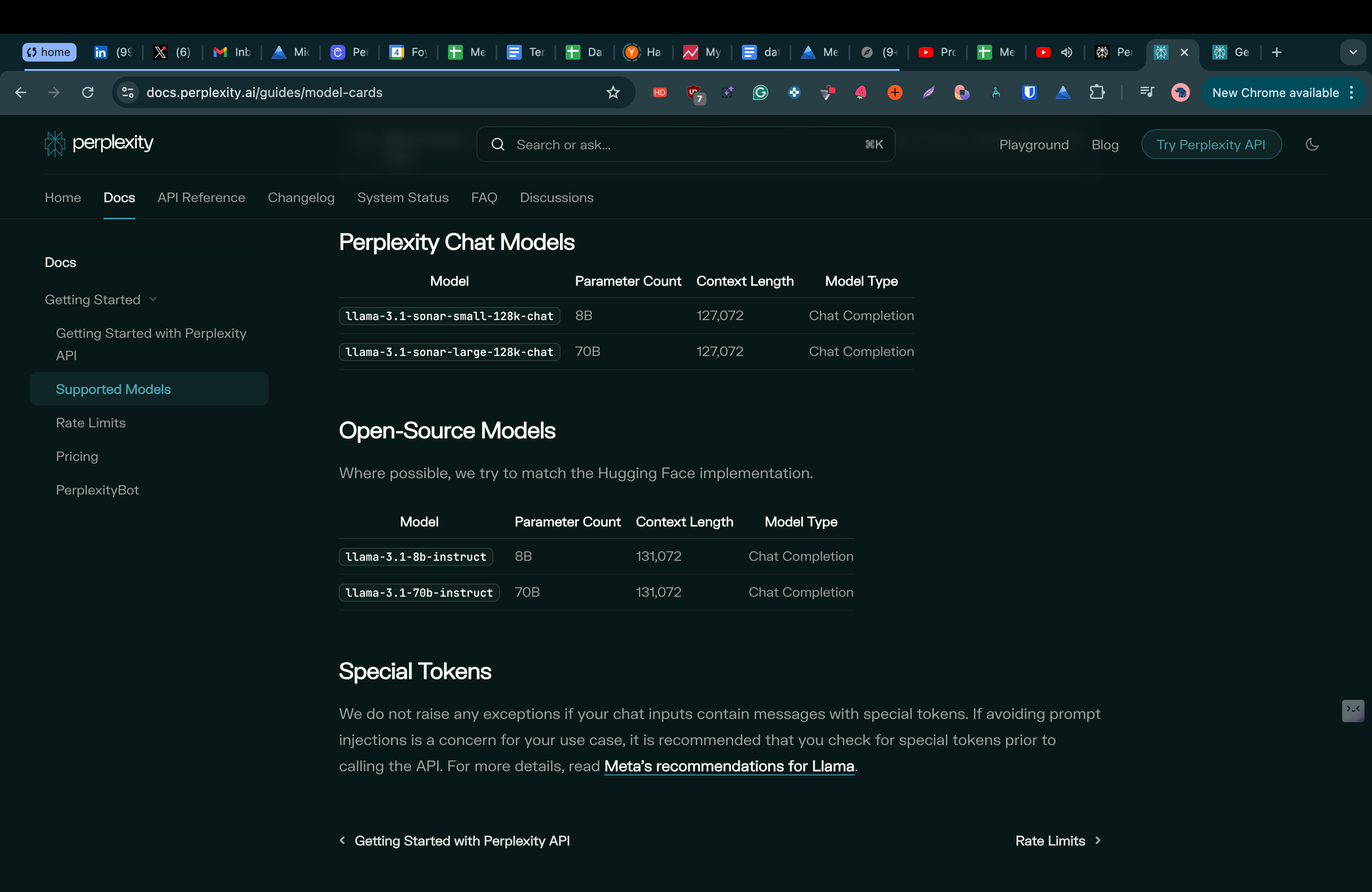Select the Docs navigation tab

pyautogui.click(x=119, y=198)
